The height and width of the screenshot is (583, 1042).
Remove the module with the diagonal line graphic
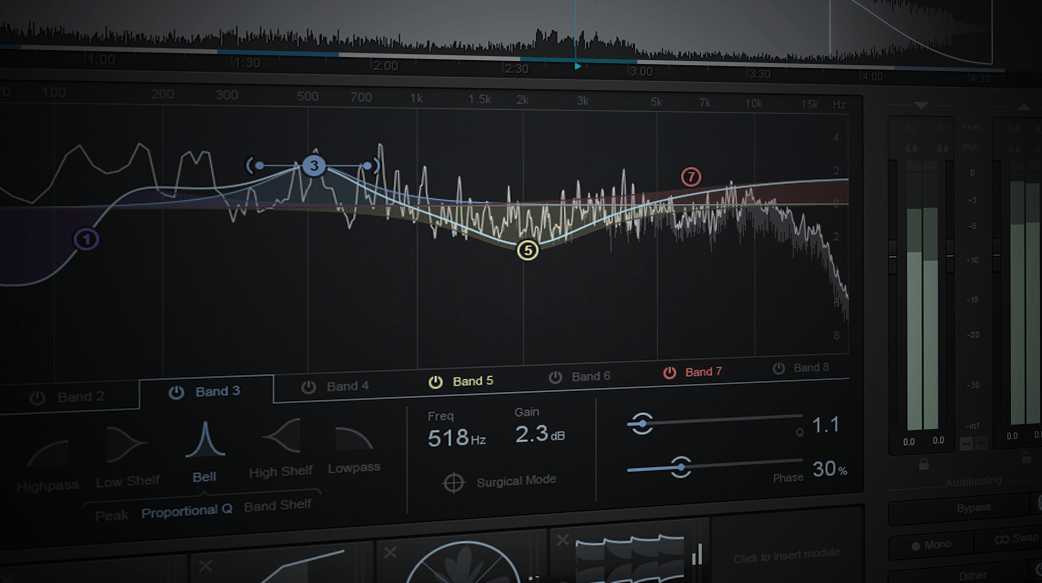[x=205, y=566]
